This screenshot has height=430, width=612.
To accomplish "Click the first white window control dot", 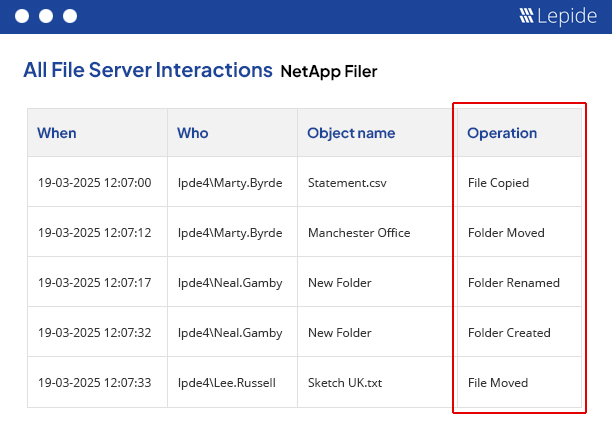I will click(x=22, y=16).
